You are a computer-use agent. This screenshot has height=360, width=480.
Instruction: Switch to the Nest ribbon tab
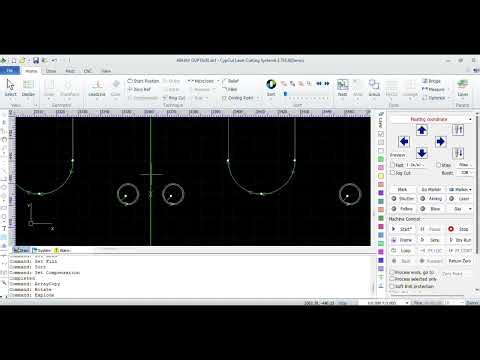click(x=70, y=71)
